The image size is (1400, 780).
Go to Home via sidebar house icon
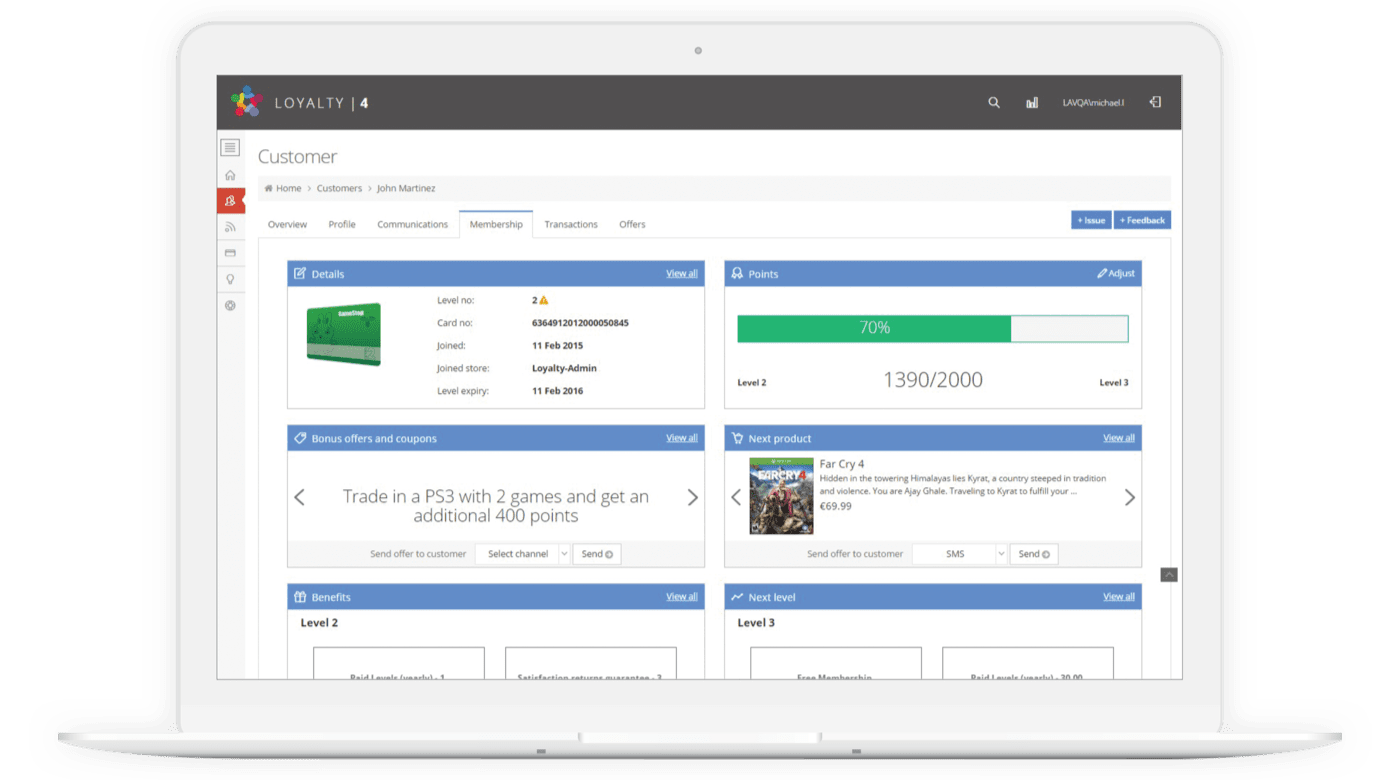click(230, 175)
